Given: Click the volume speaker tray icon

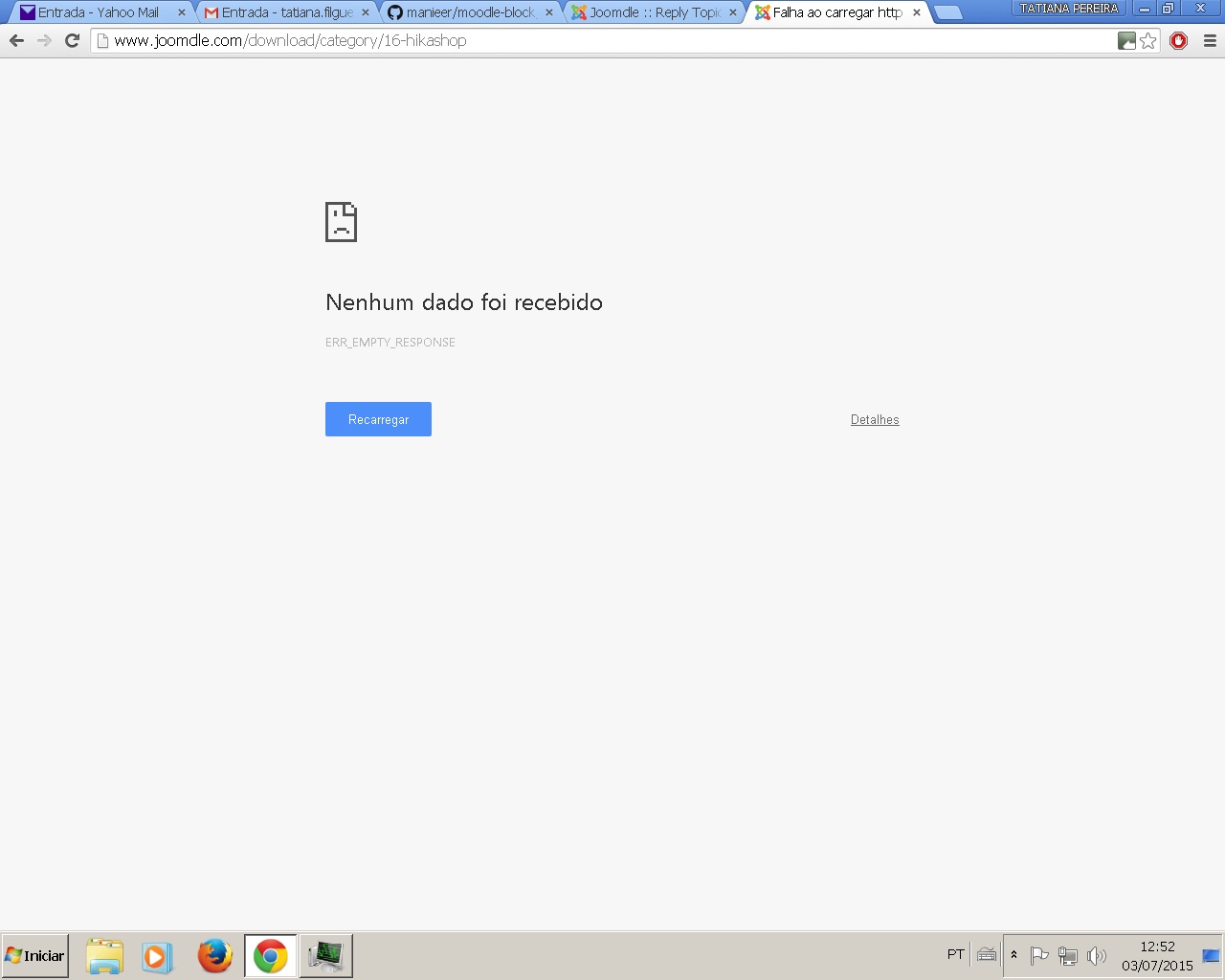Looking at the screenshot, I should (x=1097, y=955).
